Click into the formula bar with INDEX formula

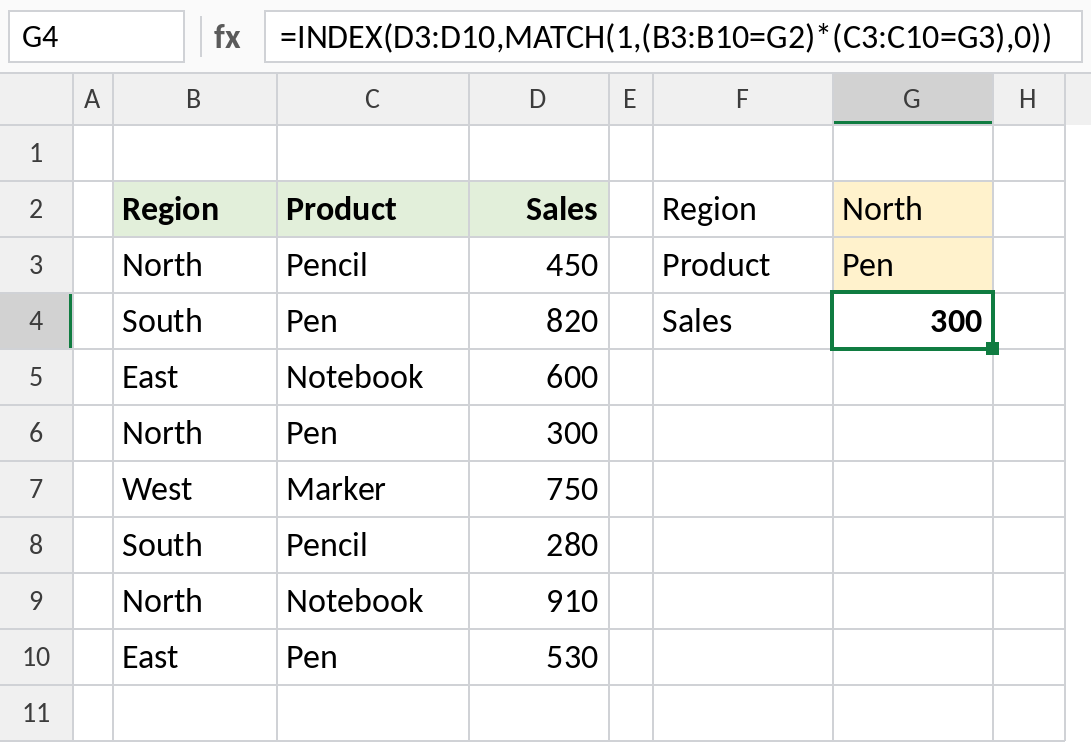coord(673,37)
